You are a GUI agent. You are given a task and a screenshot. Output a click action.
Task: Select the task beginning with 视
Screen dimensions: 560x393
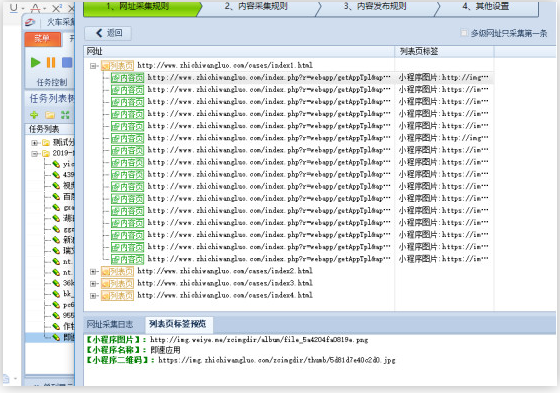pos(69,185)
